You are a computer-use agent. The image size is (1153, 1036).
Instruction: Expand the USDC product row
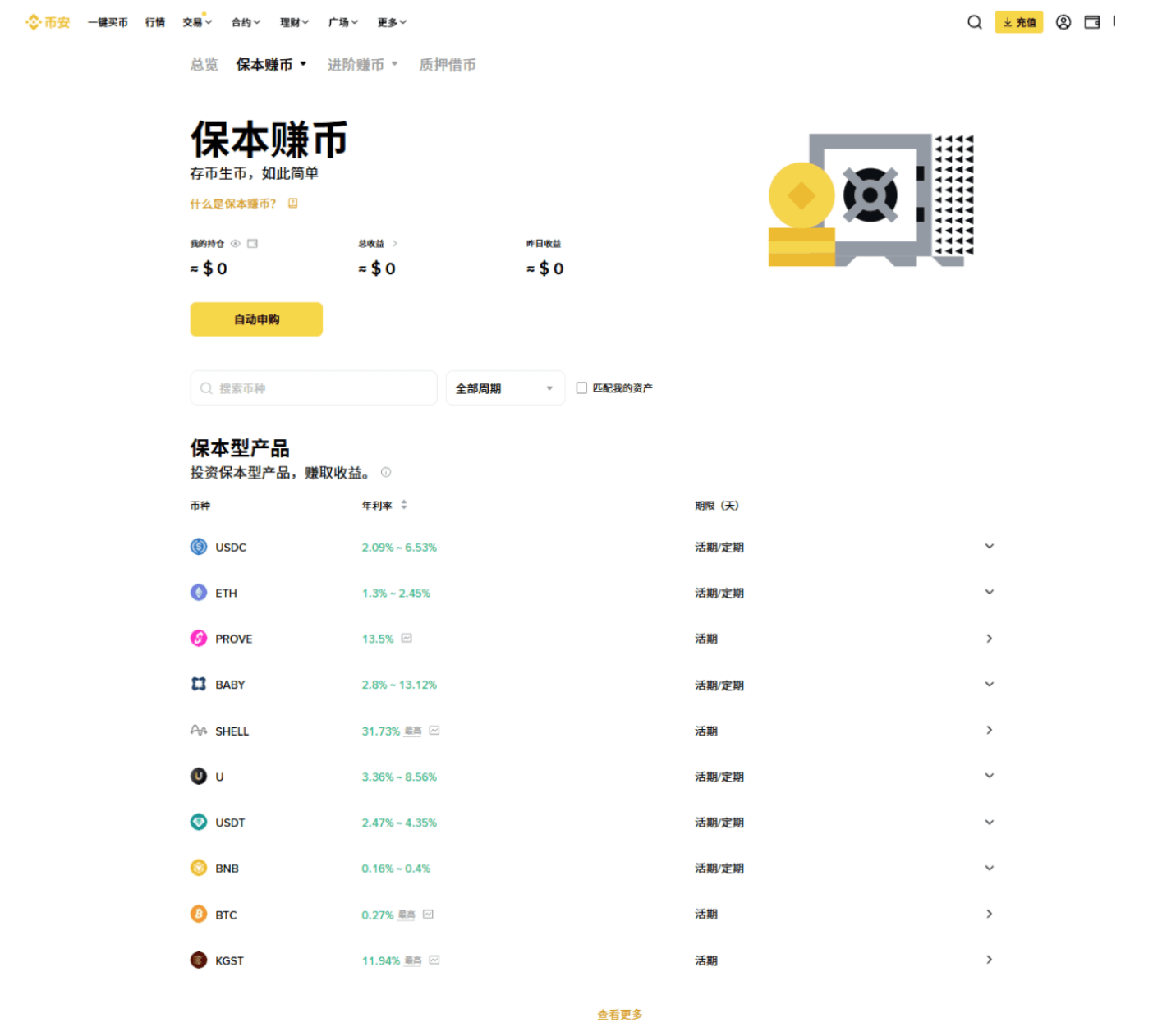pyautogui.click(x=591, y=547)
